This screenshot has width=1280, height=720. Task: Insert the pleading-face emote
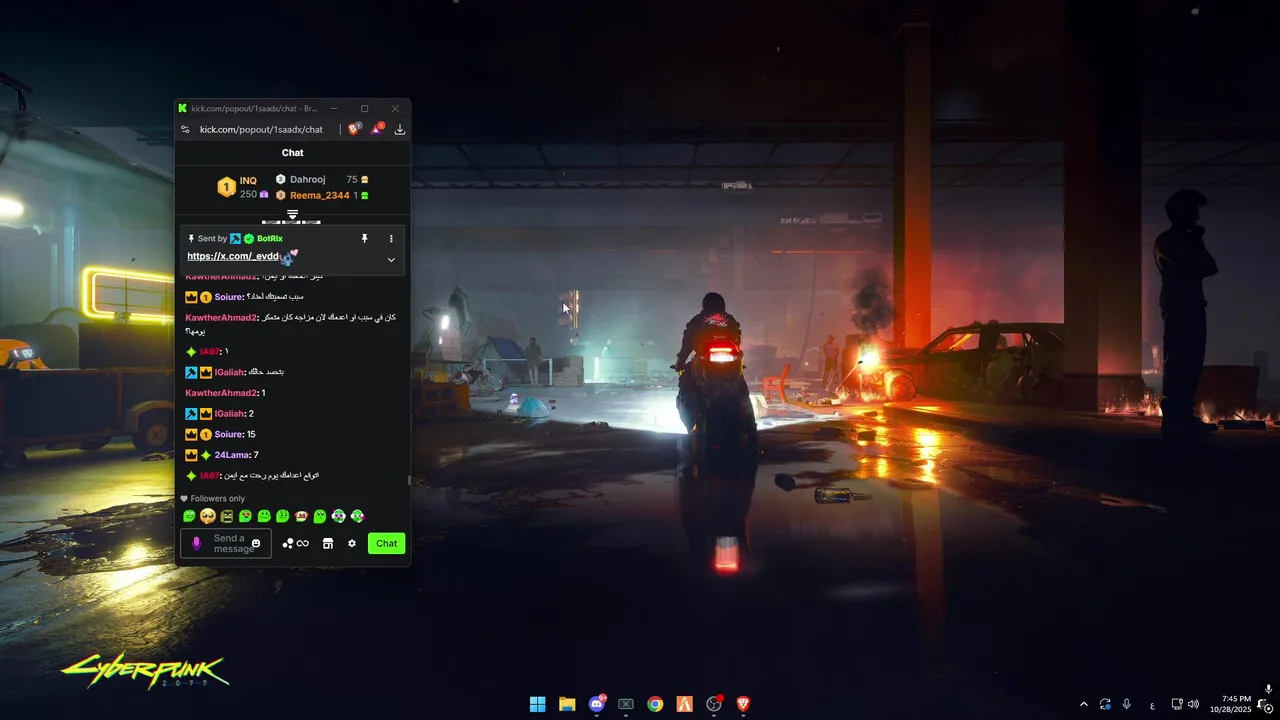208,516
